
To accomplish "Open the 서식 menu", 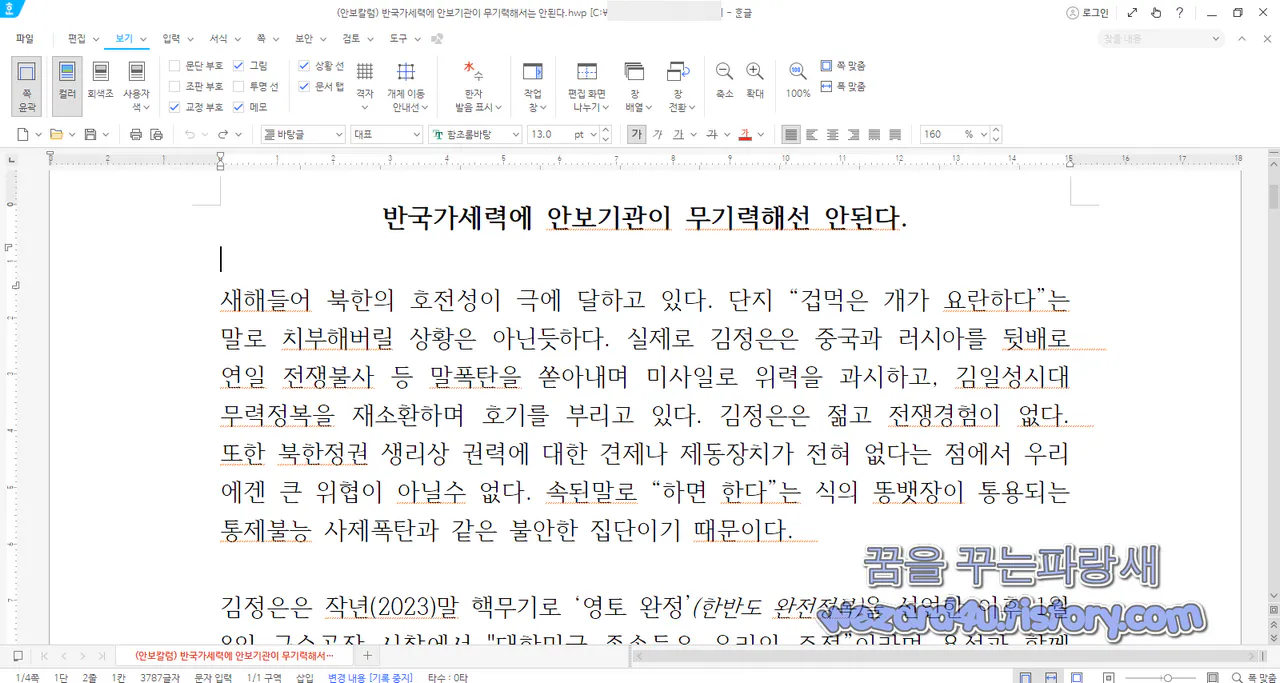I will tap(218, 39).
